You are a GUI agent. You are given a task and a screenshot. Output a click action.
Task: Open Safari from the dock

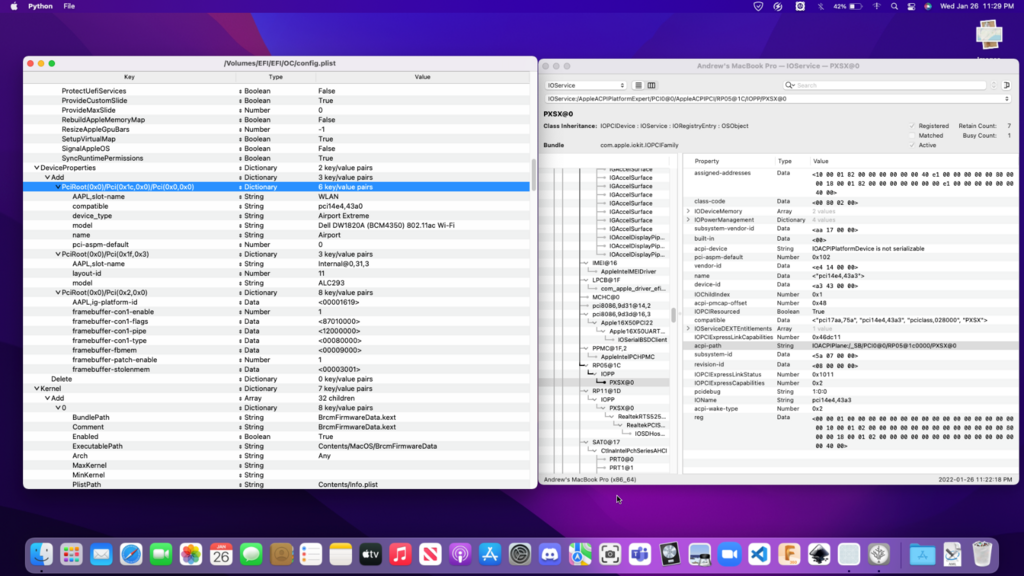(x=131, y=554)
